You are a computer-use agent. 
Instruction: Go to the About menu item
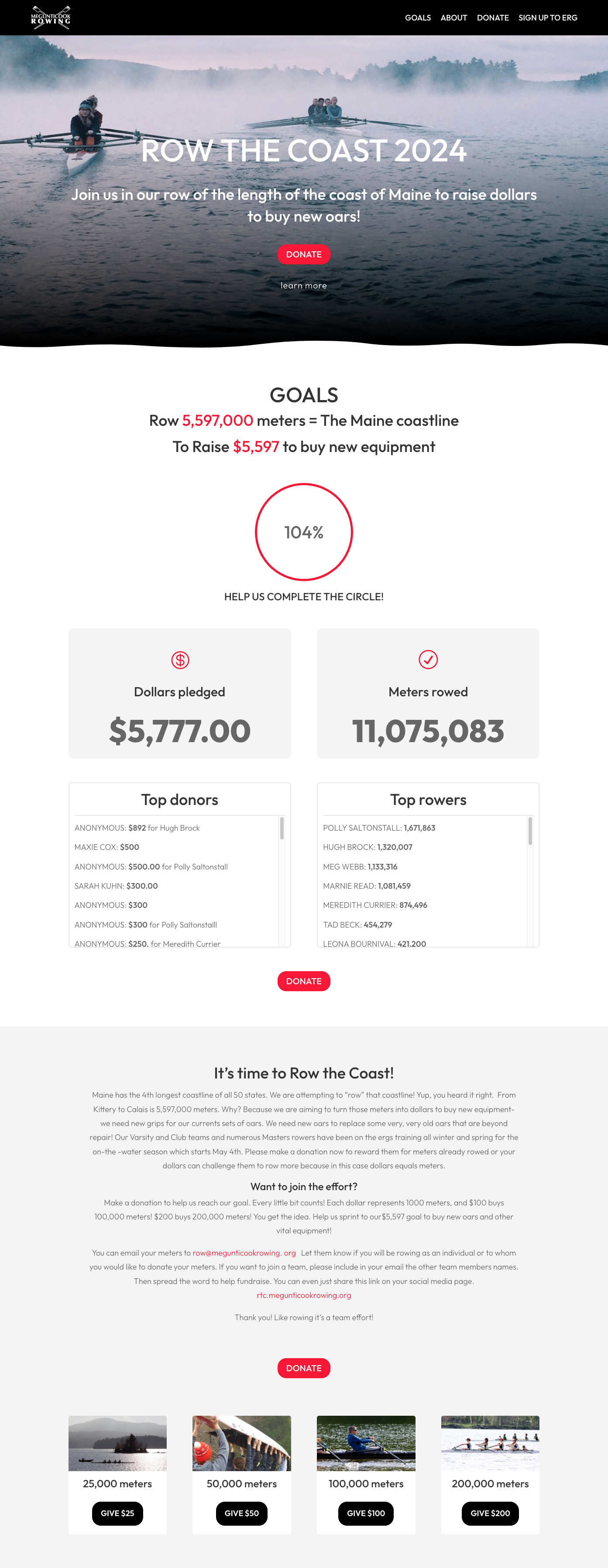coord(453,17)
